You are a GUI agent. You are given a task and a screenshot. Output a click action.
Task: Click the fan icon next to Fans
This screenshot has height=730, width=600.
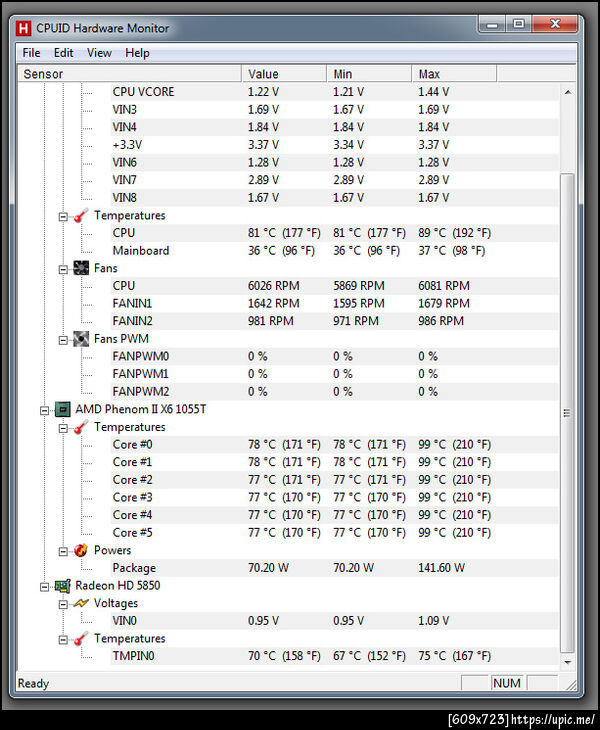[x=81, y=268]
